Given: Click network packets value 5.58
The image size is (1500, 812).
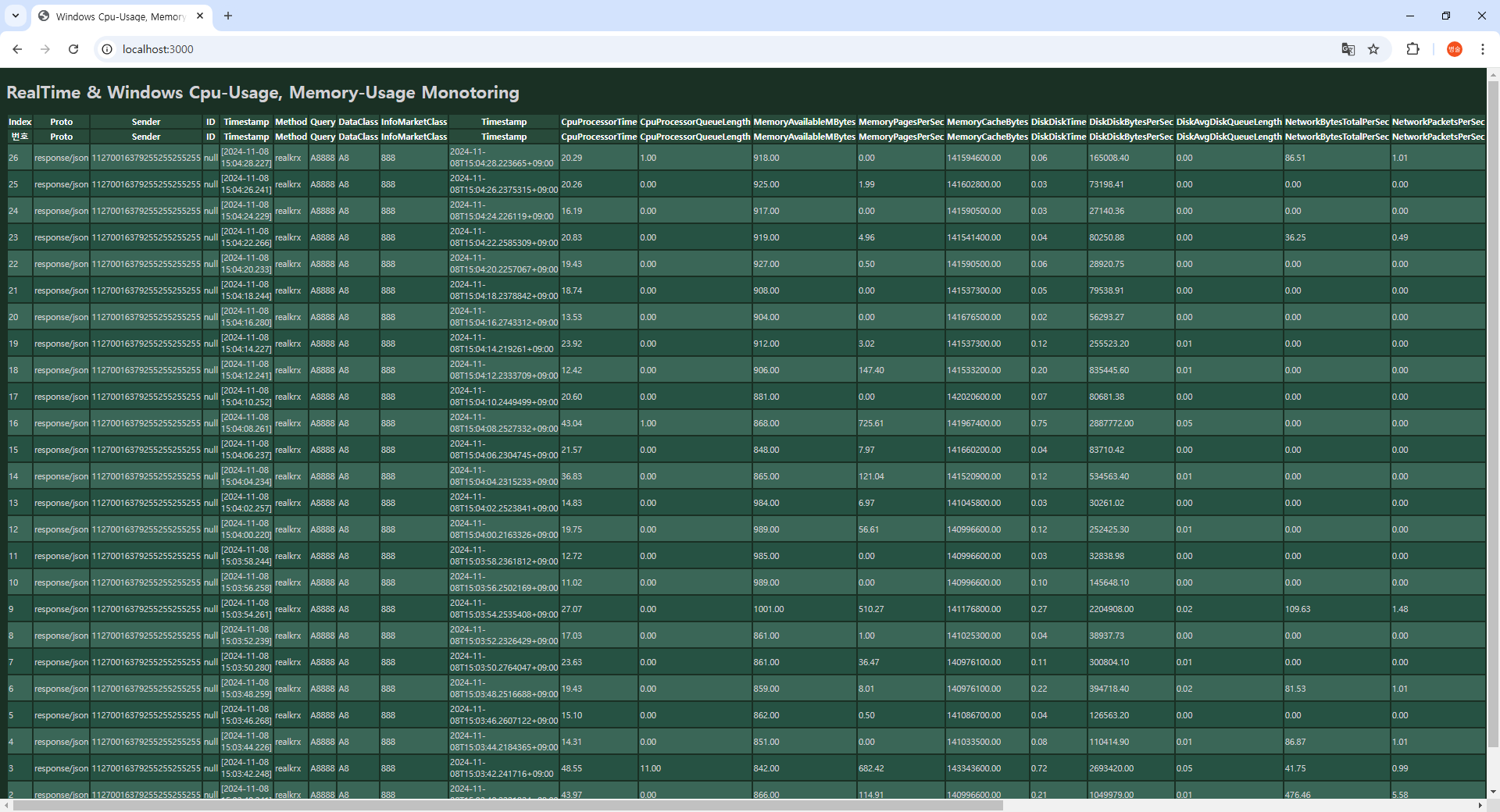Looking at the screenshot, I should click(x=1400, y=795).
